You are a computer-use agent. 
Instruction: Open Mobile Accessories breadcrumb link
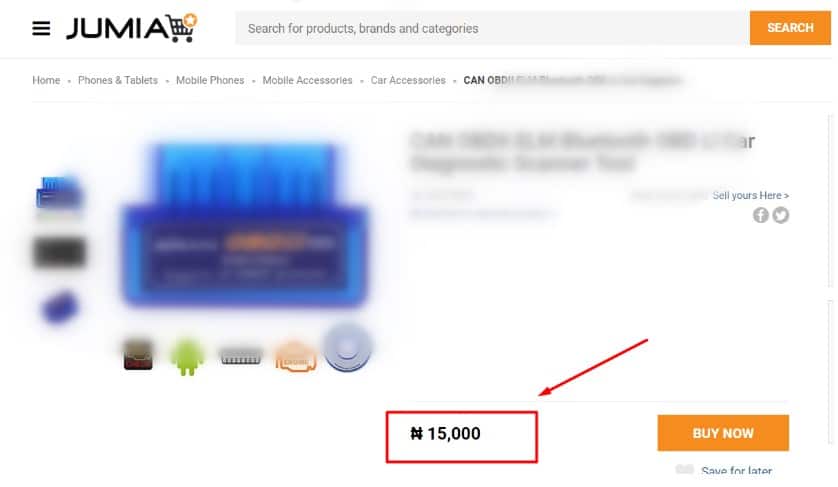pos(307,80)
